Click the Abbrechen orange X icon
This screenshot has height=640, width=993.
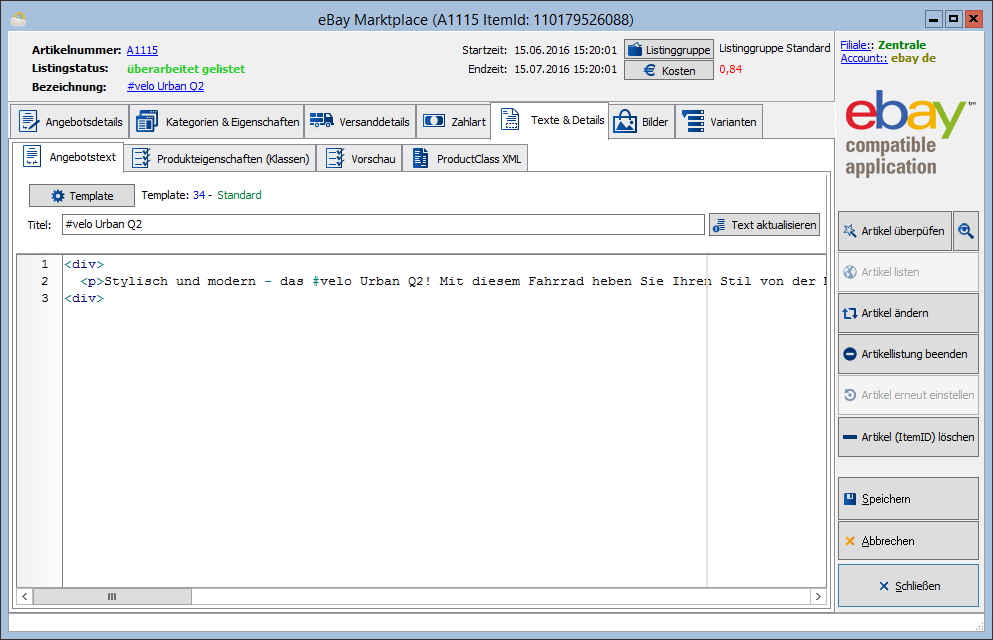coord(850,541)
